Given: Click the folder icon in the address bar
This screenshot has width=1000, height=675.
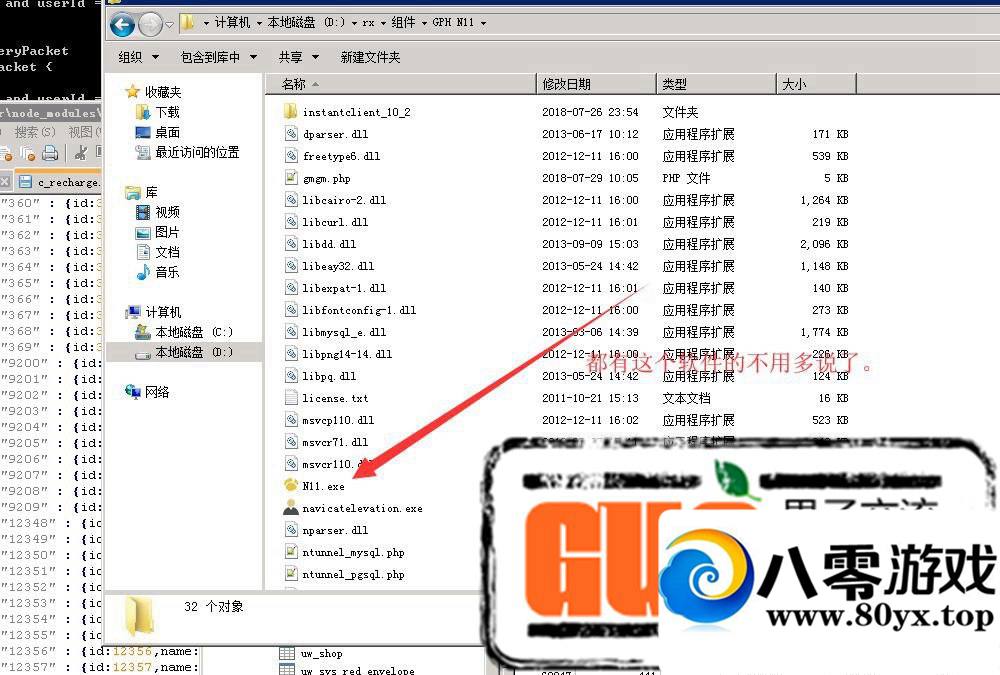Looking at the screenshot, I should pos(188,23).
